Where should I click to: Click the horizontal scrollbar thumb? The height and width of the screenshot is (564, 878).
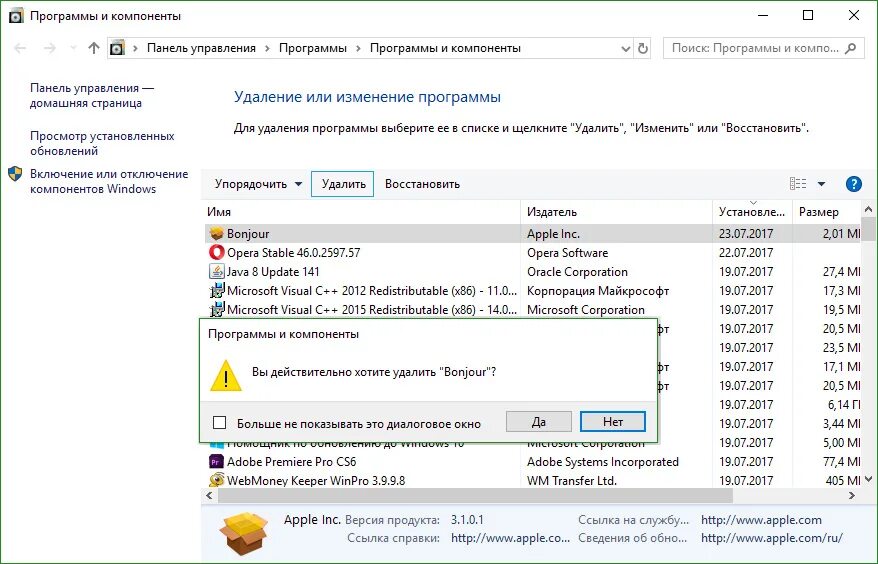point(475,496)
